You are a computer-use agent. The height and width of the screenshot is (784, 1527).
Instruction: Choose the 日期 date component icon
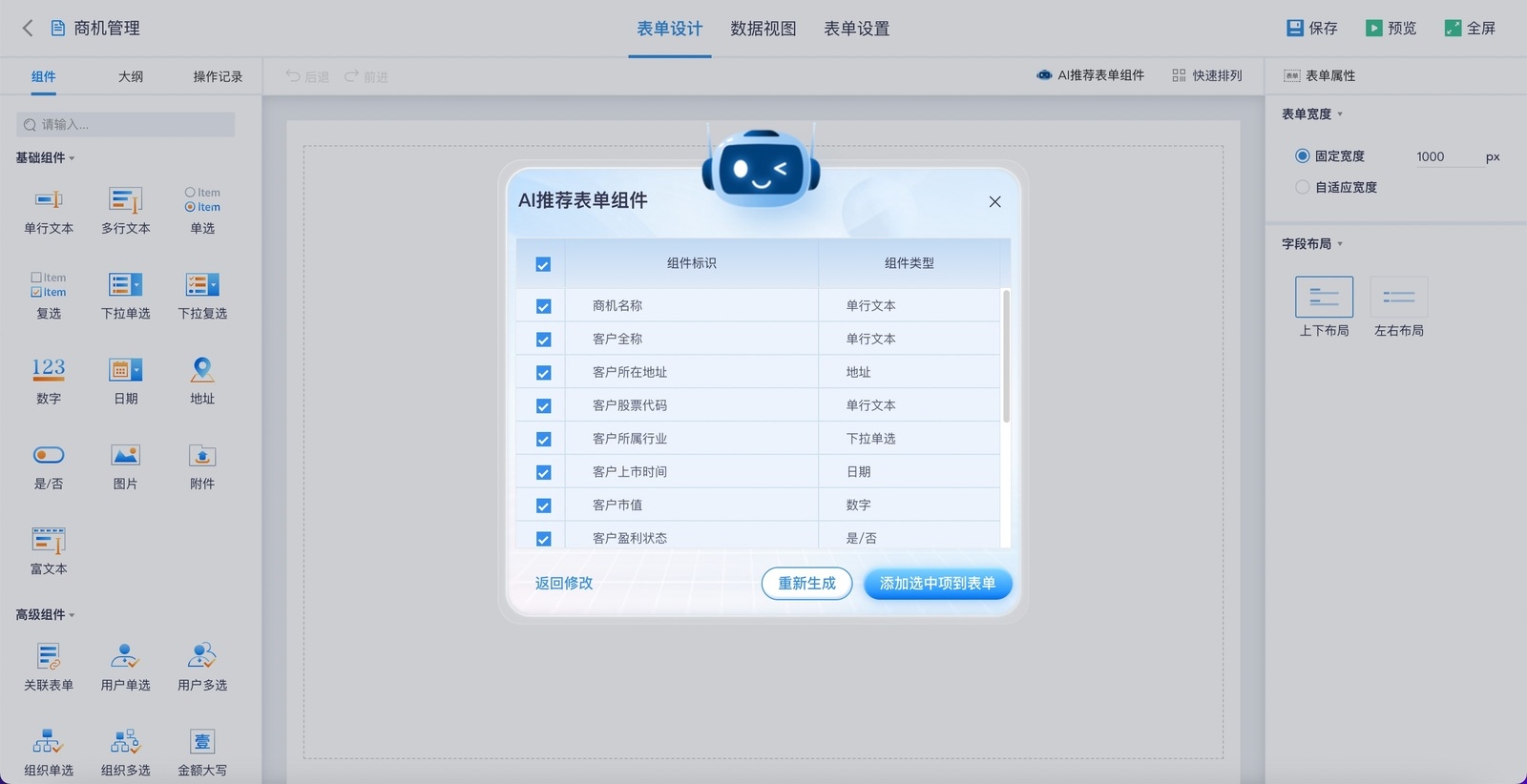tap(125, 370)
